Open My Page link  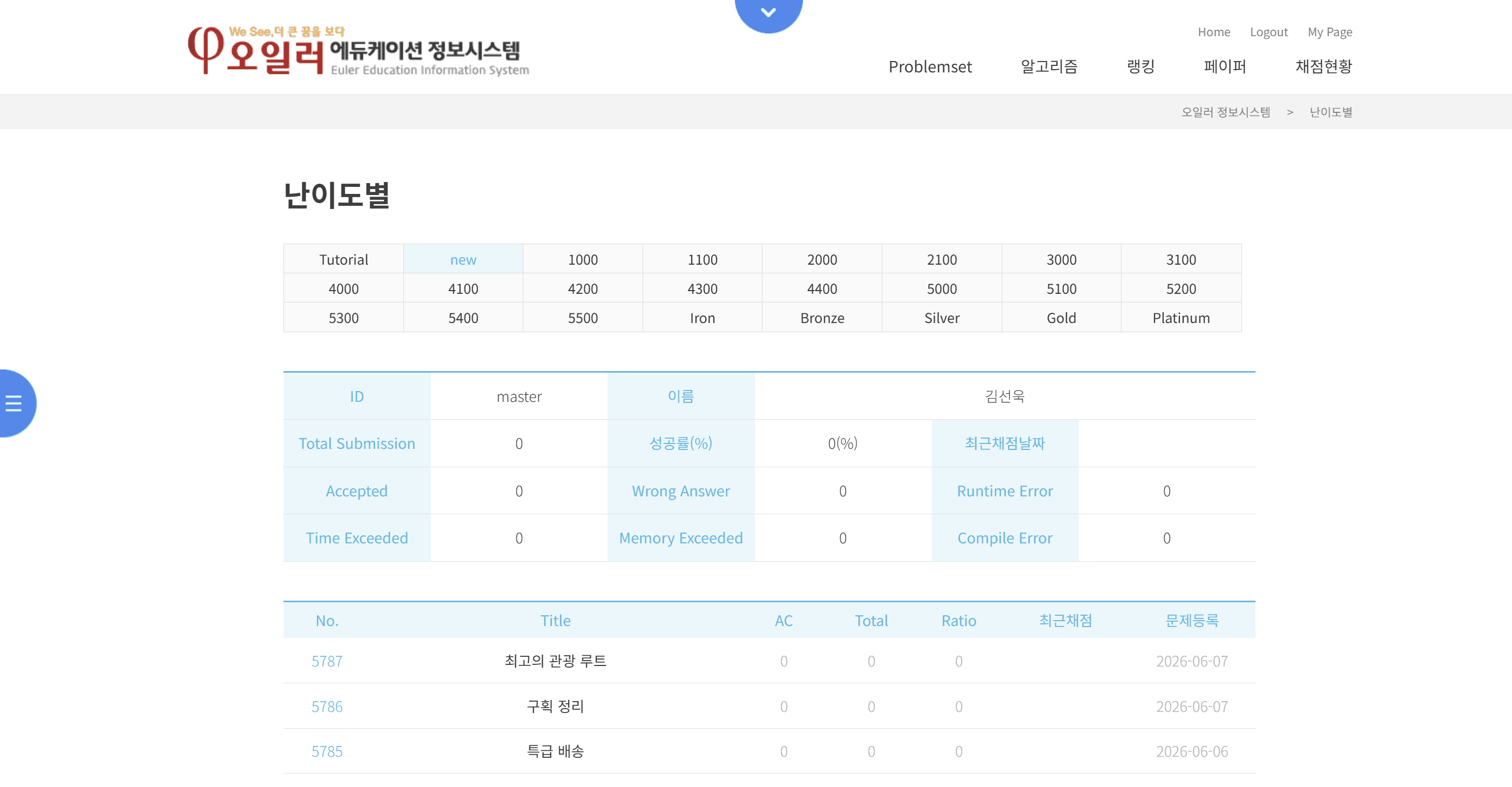[x=1329, y=32]
